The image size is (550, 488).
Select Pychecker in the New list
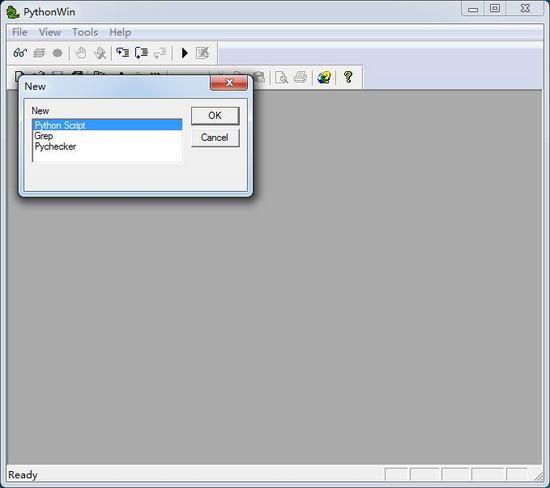click(x=55, y=147)
